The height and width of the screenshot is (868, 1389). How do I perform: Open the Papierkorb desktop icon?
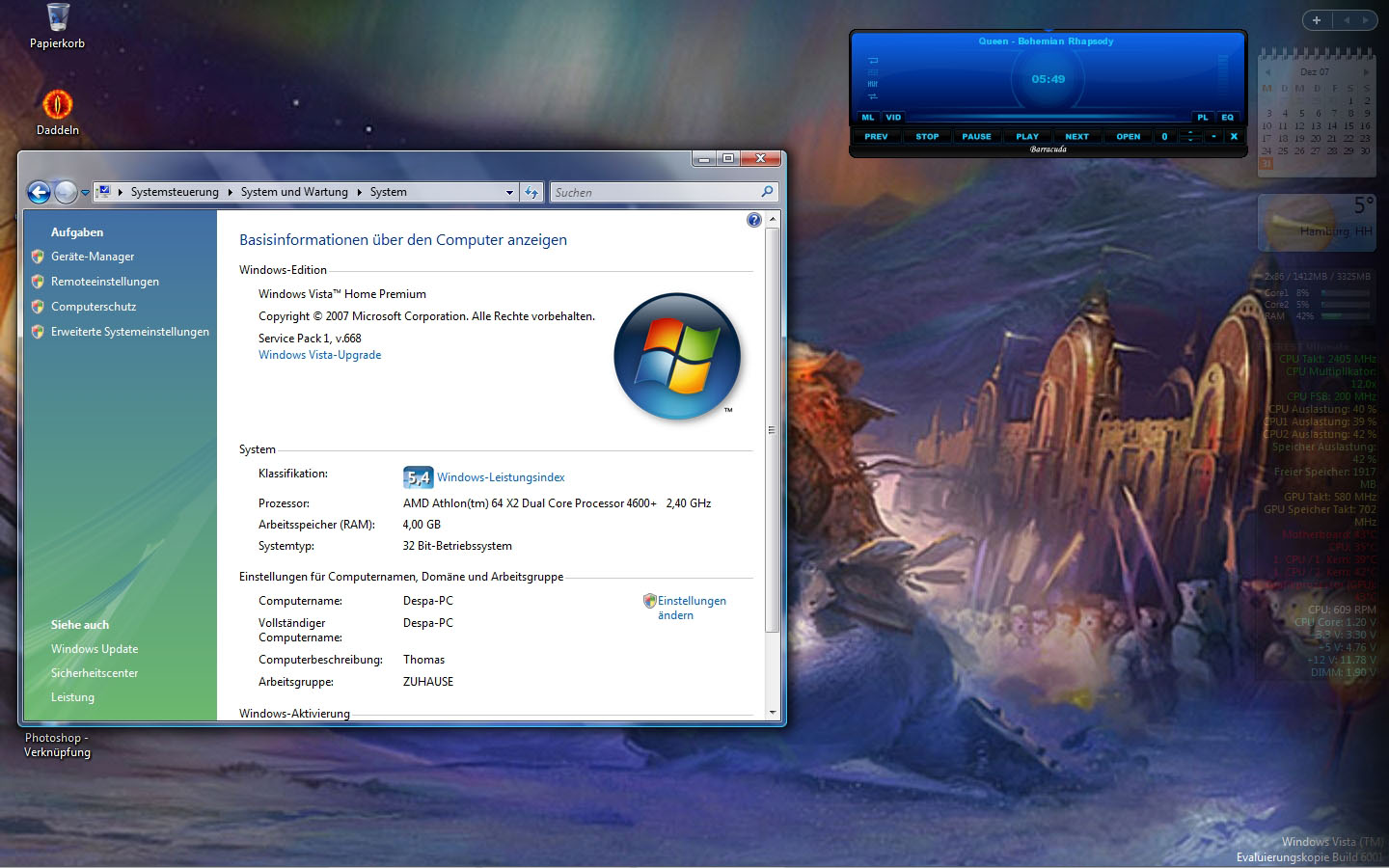tap(58, 26)
